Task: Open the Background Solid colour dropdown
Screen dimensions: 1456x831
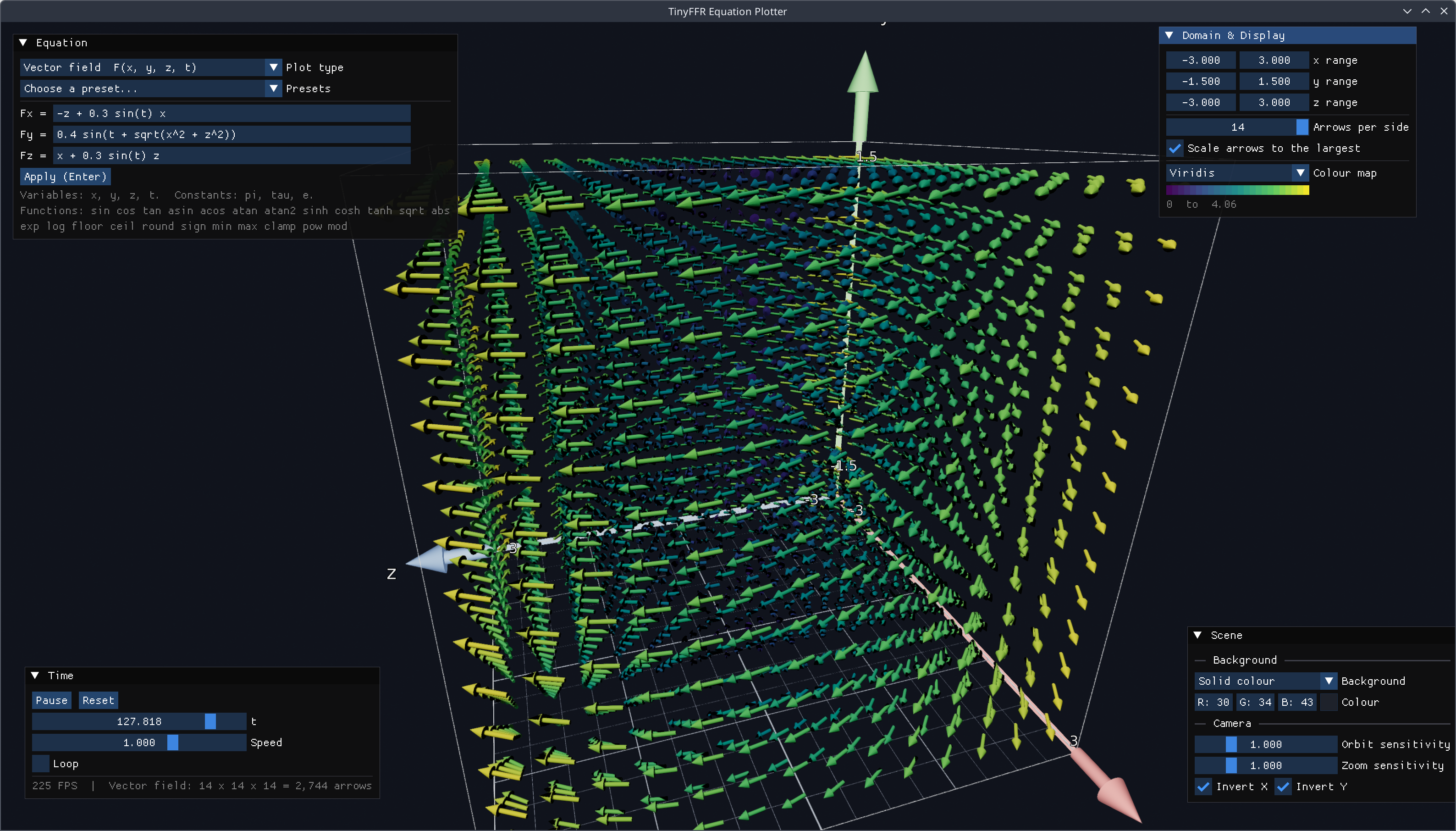Action: pyautogui.click(x=1265, y=681)
